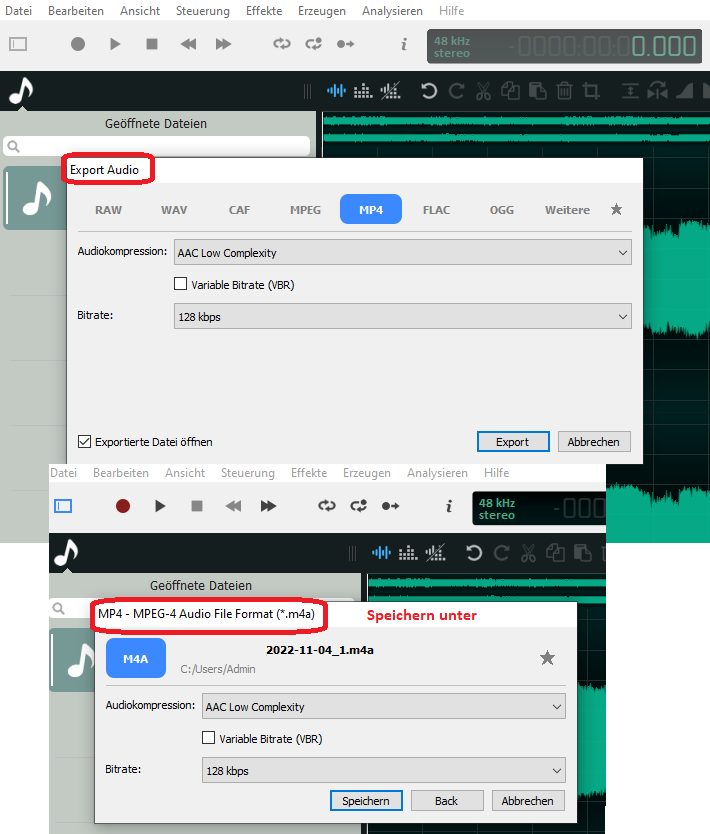Select the OGG format tab
Viewport: 710px width, 834px height.
tap(502, 210)
